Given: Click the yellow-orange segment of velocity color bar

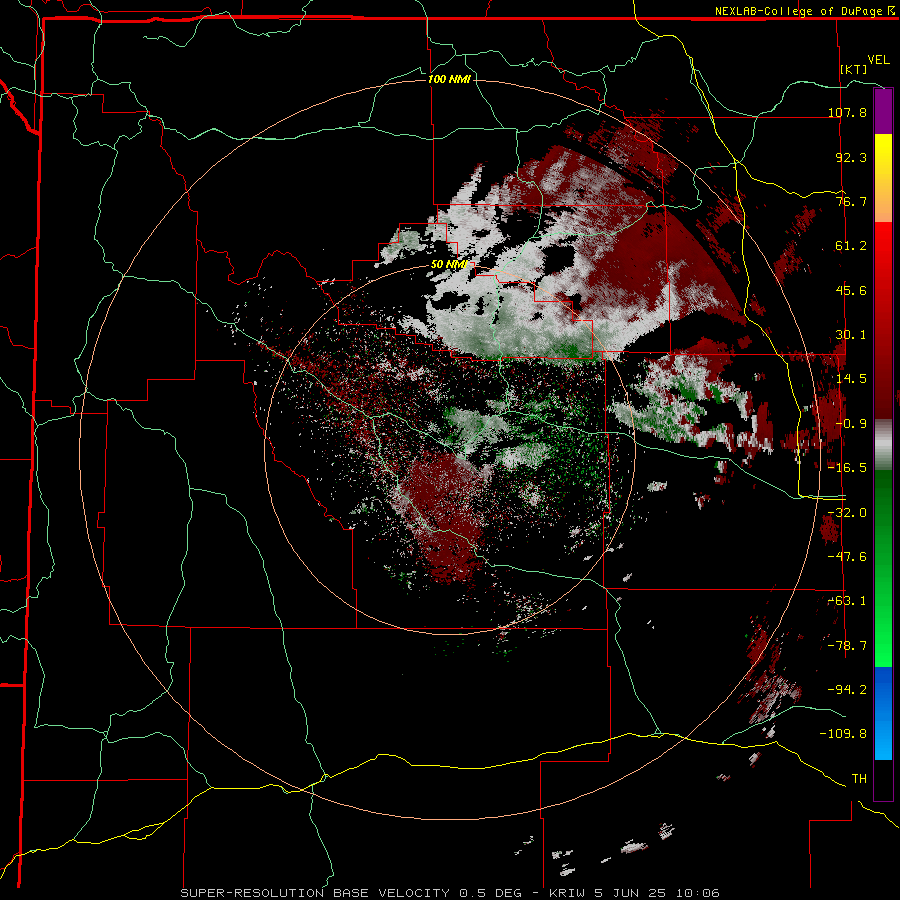Looking at the screenshot, I should (x=883, y=178).
